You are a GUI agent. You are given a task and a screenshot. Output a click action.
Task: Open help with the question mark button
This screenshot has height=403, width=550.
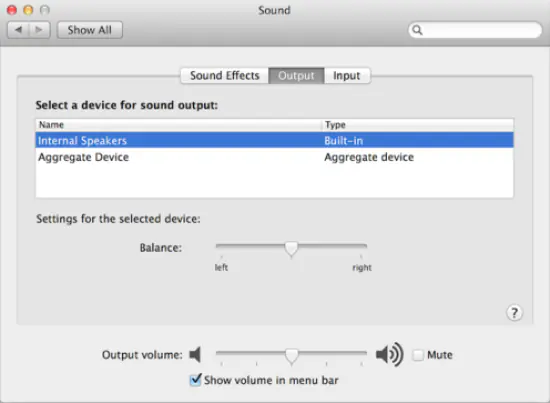pyautogui.click(x=514, y=313)
